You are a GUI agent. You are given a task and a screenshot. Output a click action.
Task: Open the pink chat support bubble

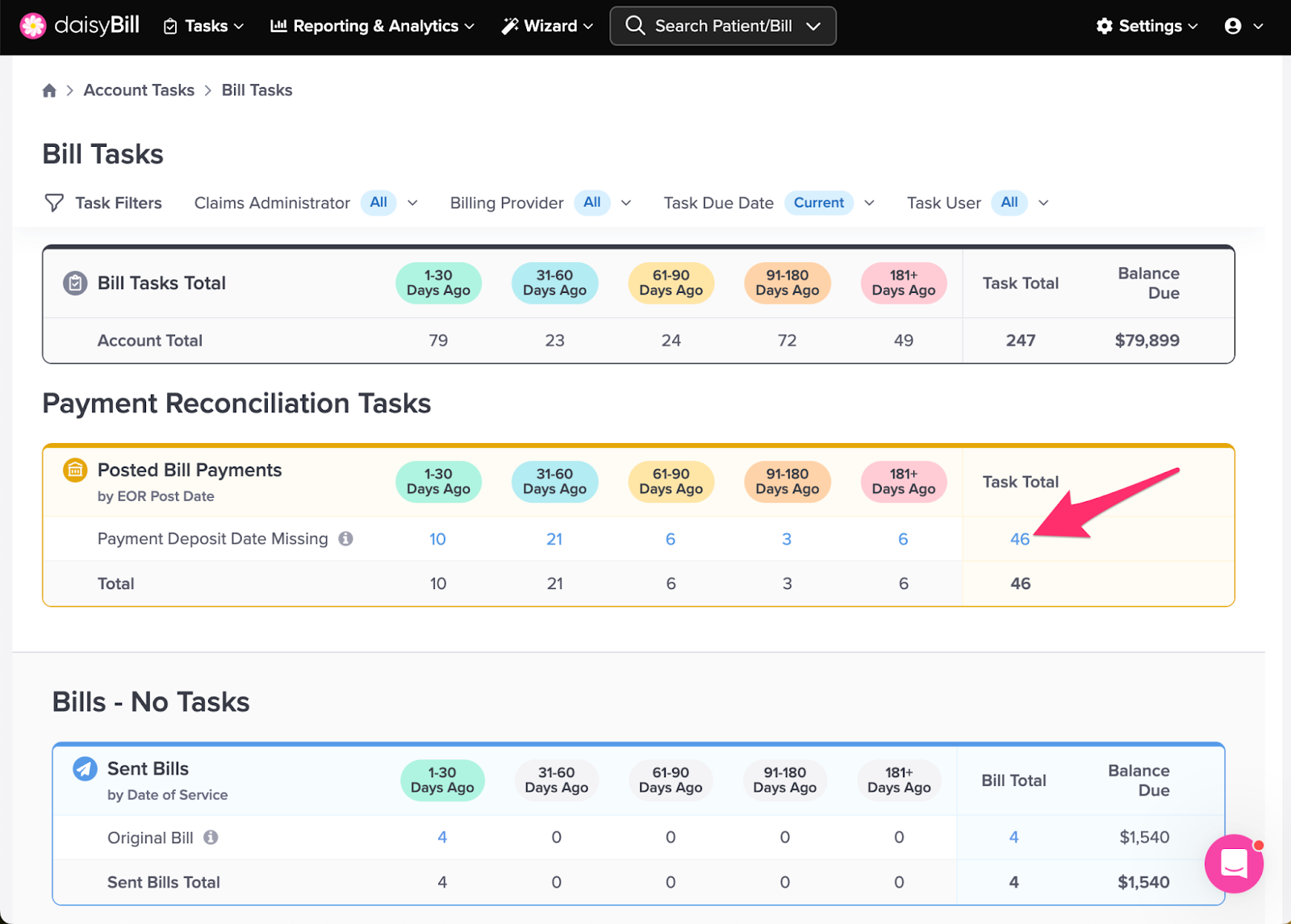tap(1234, 863)
